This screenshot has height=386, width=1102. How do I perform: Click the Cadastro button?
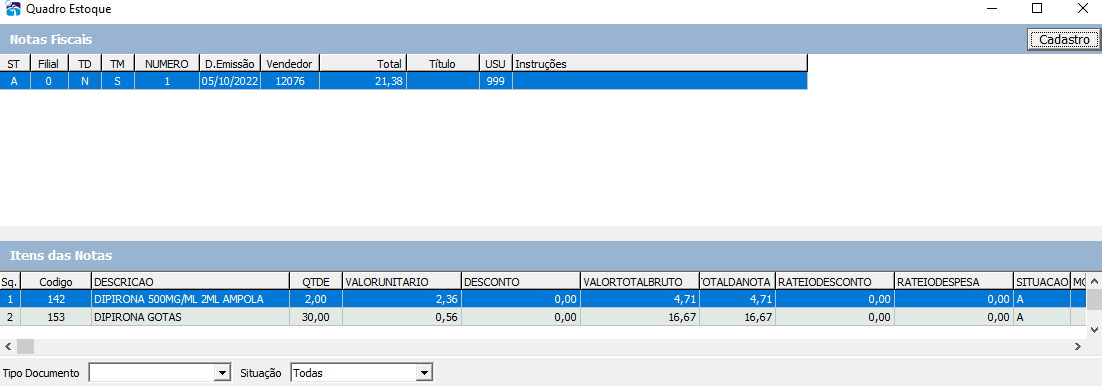pos(1063,40)
